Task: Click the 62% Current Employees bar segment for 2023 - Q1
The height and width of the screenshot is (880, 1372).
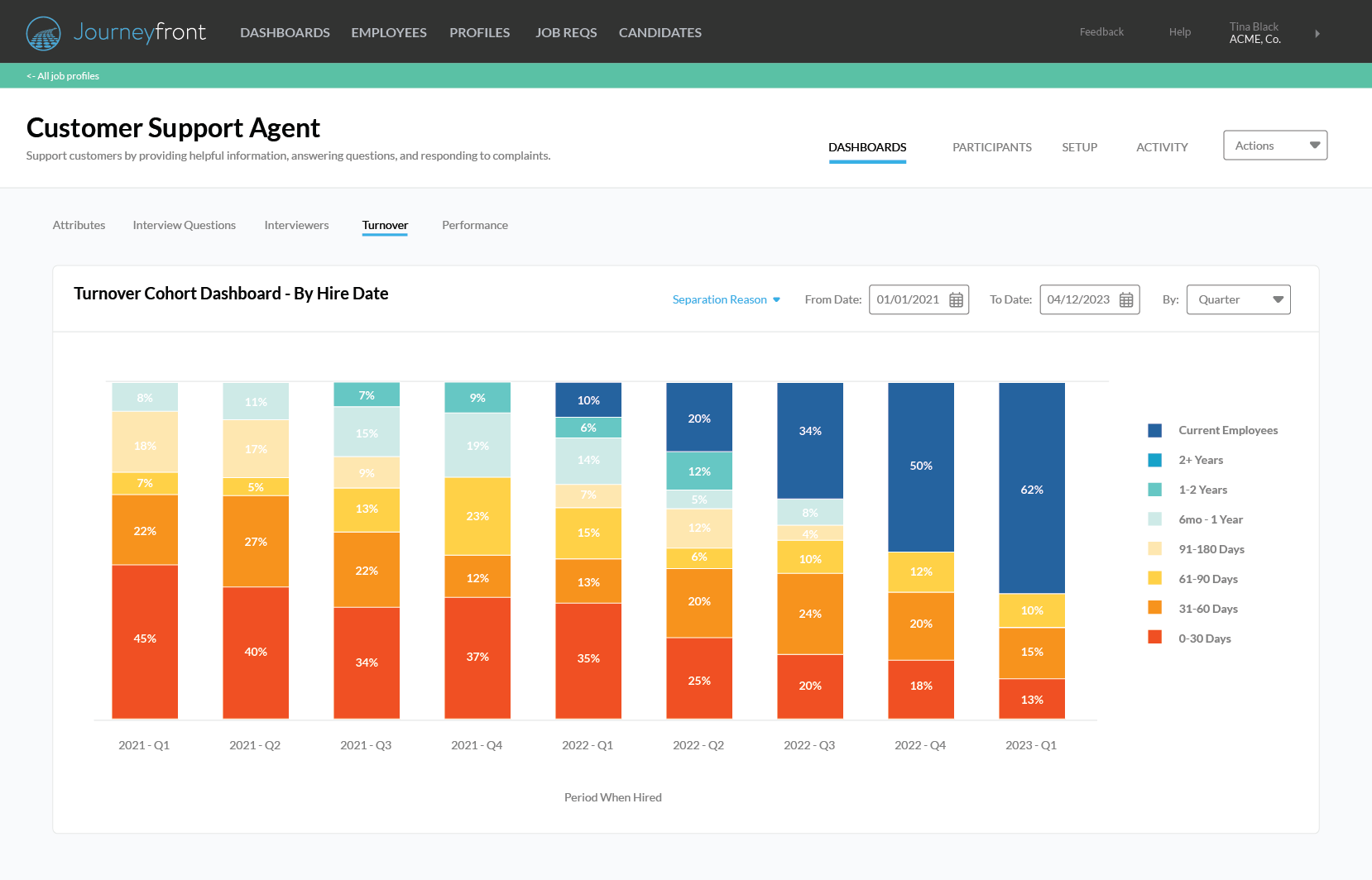Action: tap(1031, 488)
